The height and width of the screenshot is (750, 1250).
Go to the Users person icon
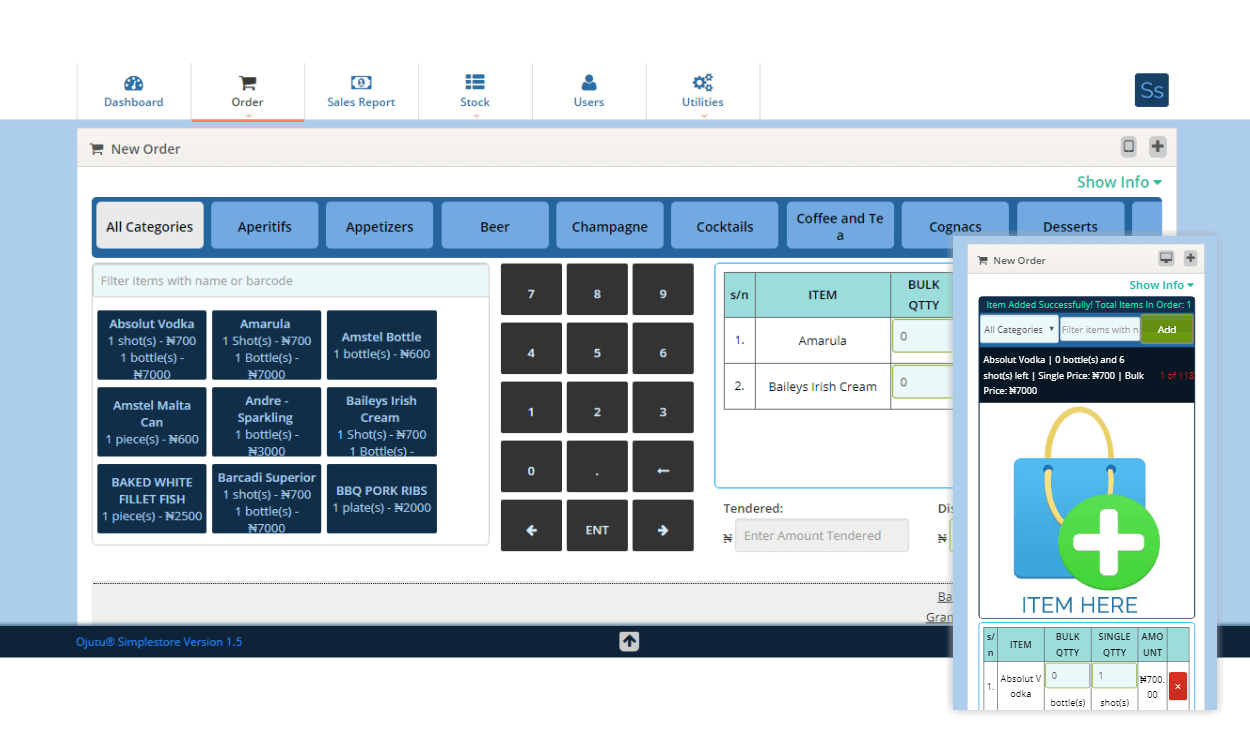pyautogui.click(x=589, y=83)
